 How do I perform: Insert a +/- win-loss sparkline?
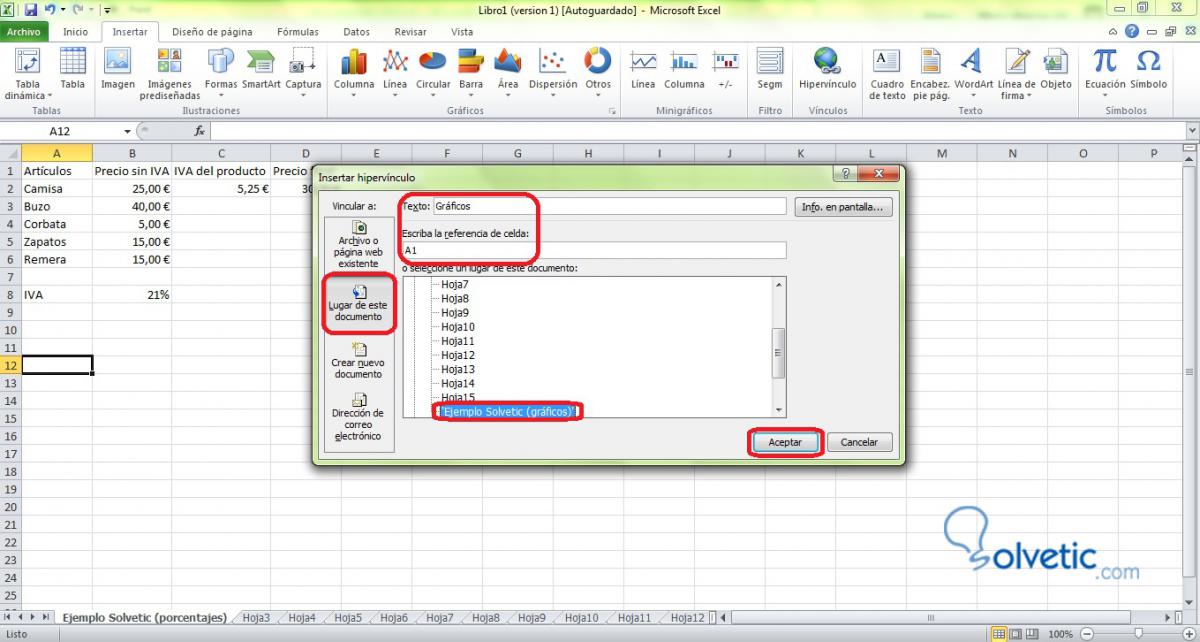tap(725, 69)
